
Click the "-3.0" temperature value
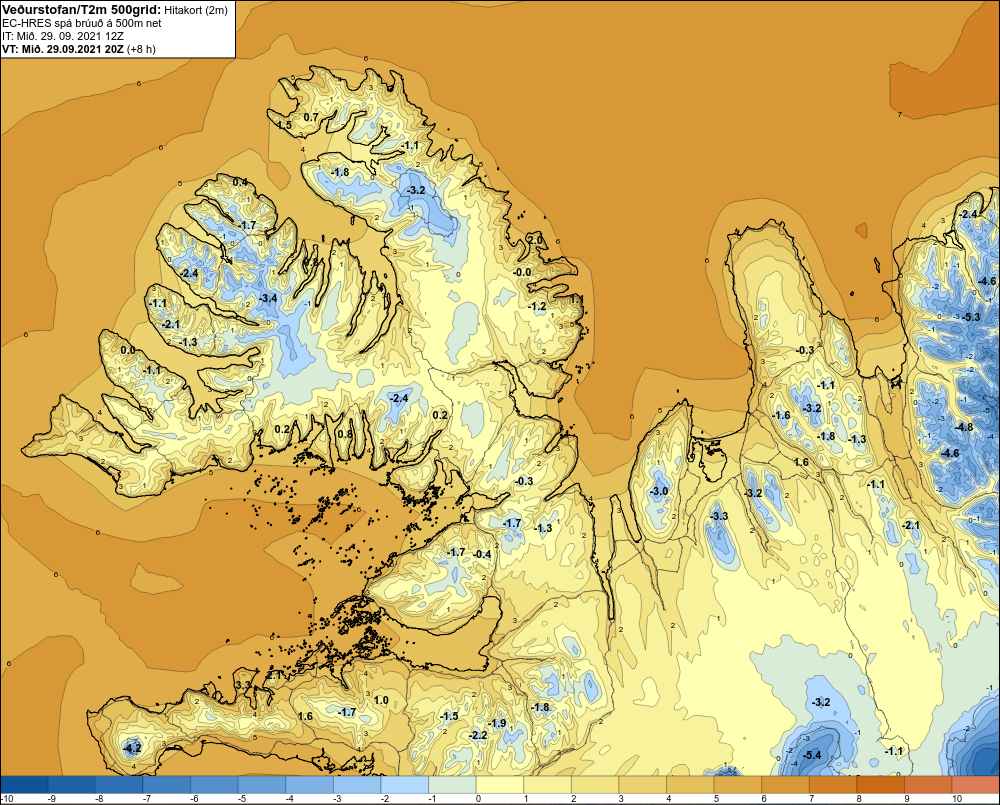pyautogui.click(x=658, y=491)
